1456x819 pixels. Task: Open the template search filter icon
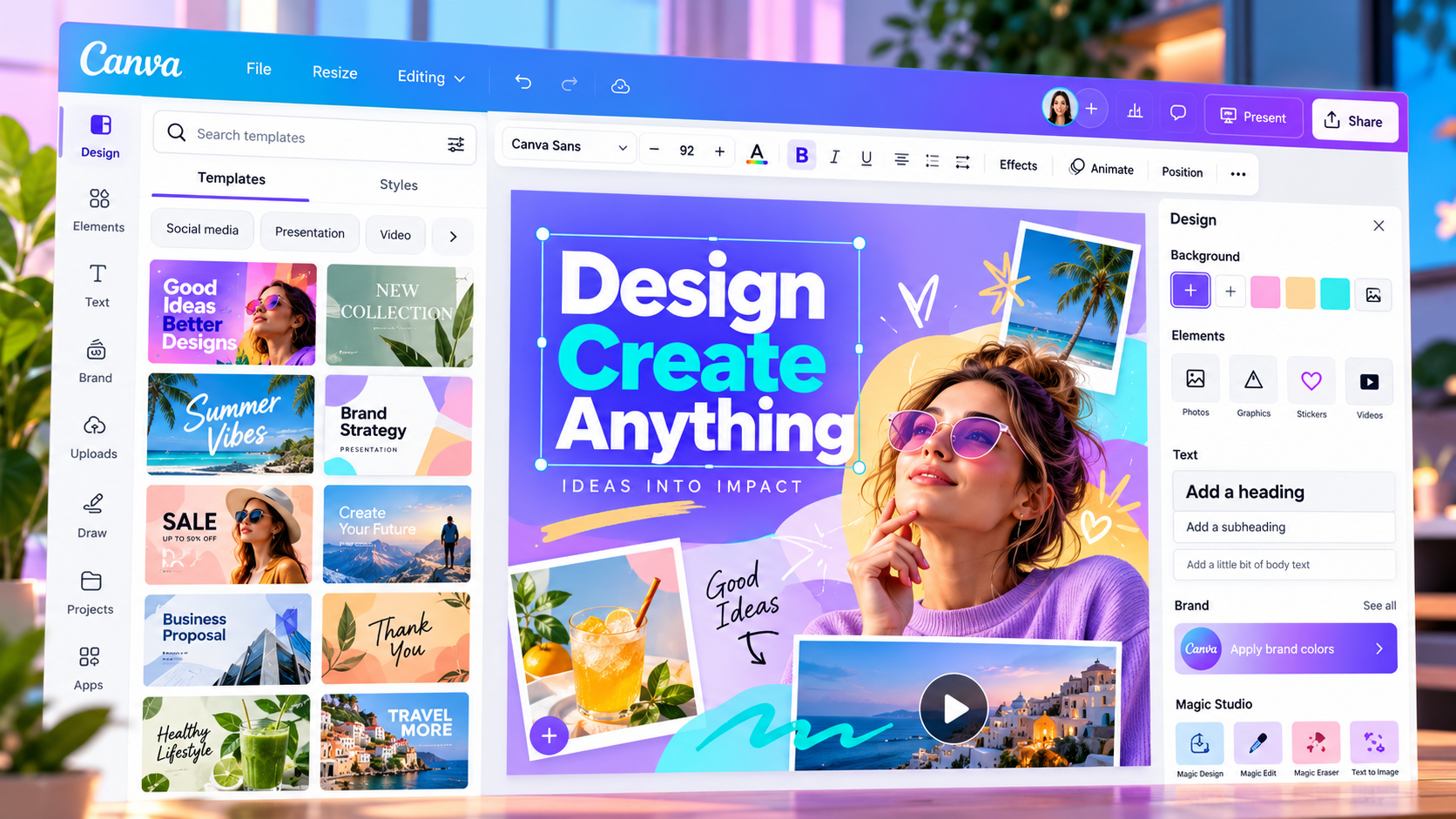point(455,144)
